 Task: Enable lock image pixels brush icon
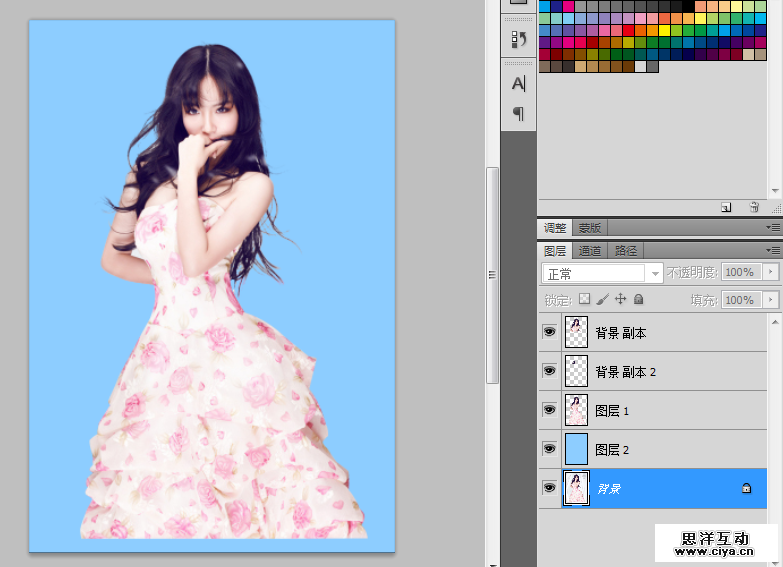pyautogui.click(x=603, y=299)
